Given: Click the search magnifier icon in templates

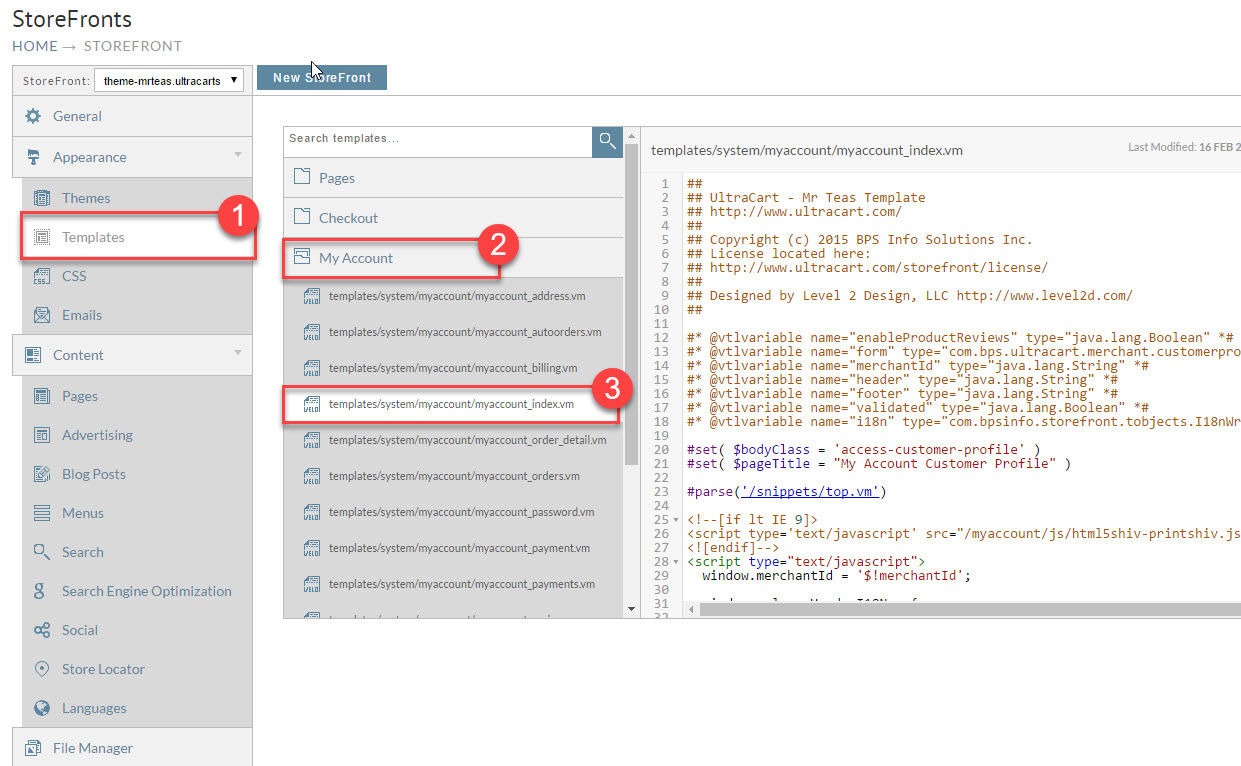Looking at the screenshot, I should click(x=607, y=141).
